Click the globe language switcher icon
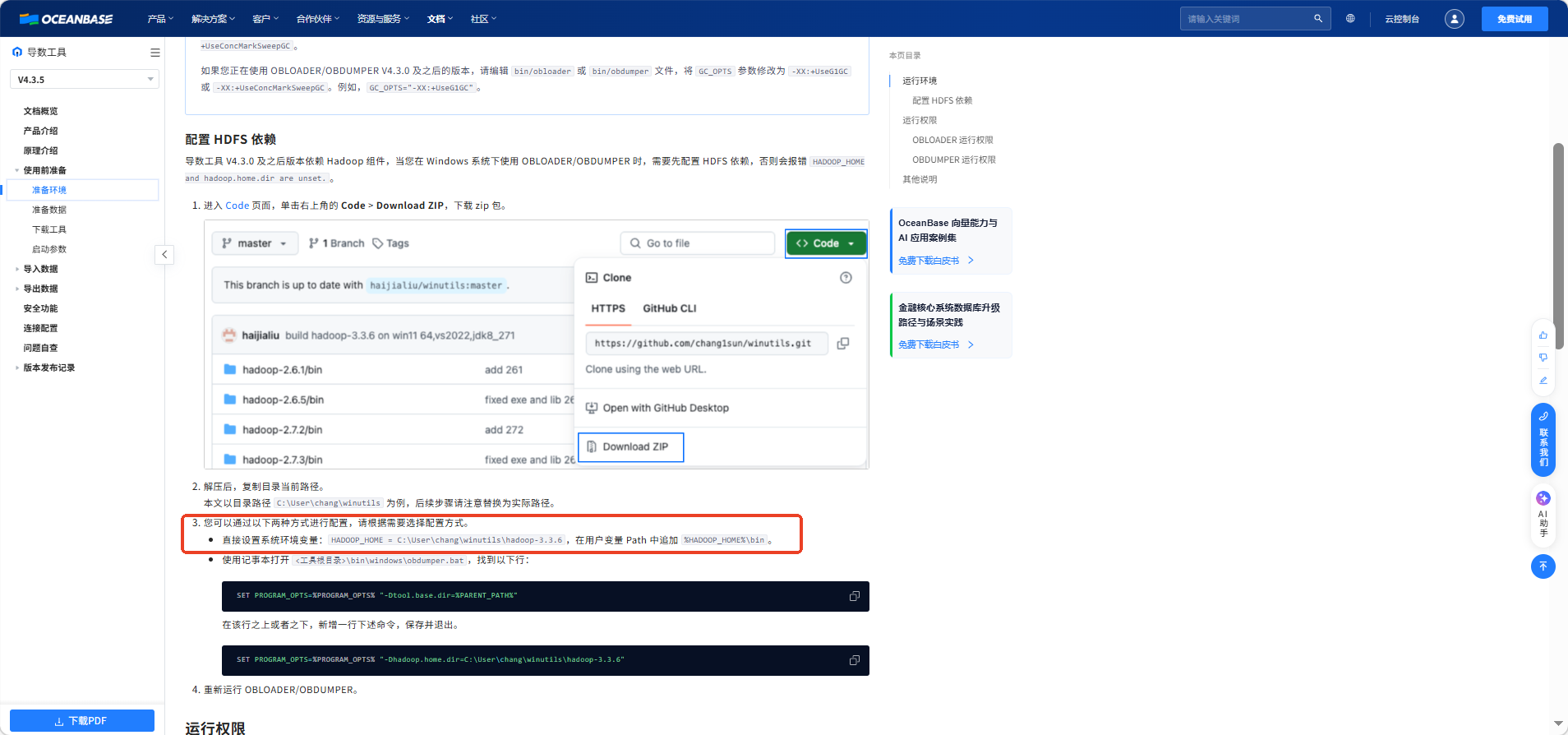The image size is (1568, 735). coord(1350,18)
